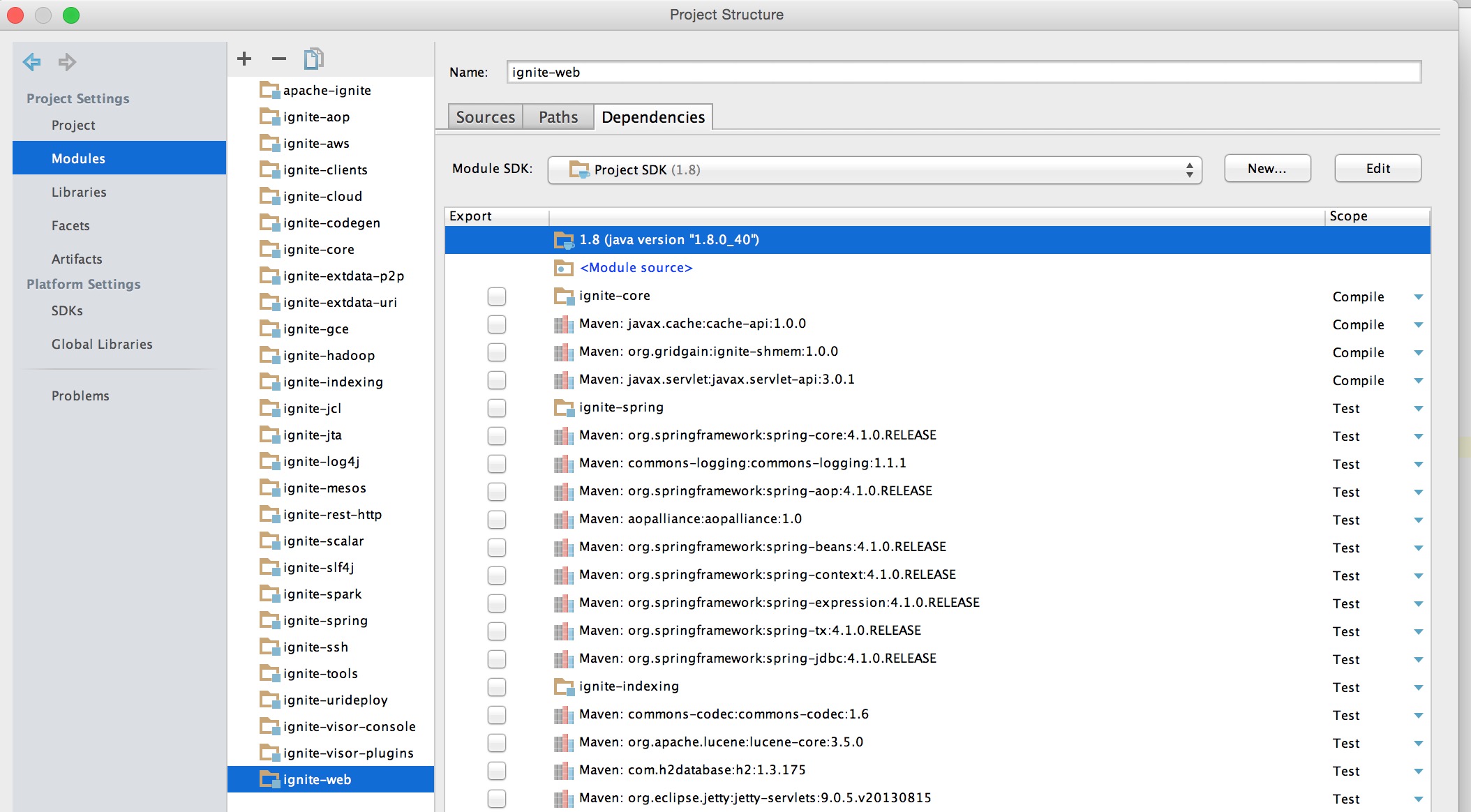Image resolution: width=1471 pixels, height=812 pixels.
Task: Click the copy module icon
Action: coord(313,59)
